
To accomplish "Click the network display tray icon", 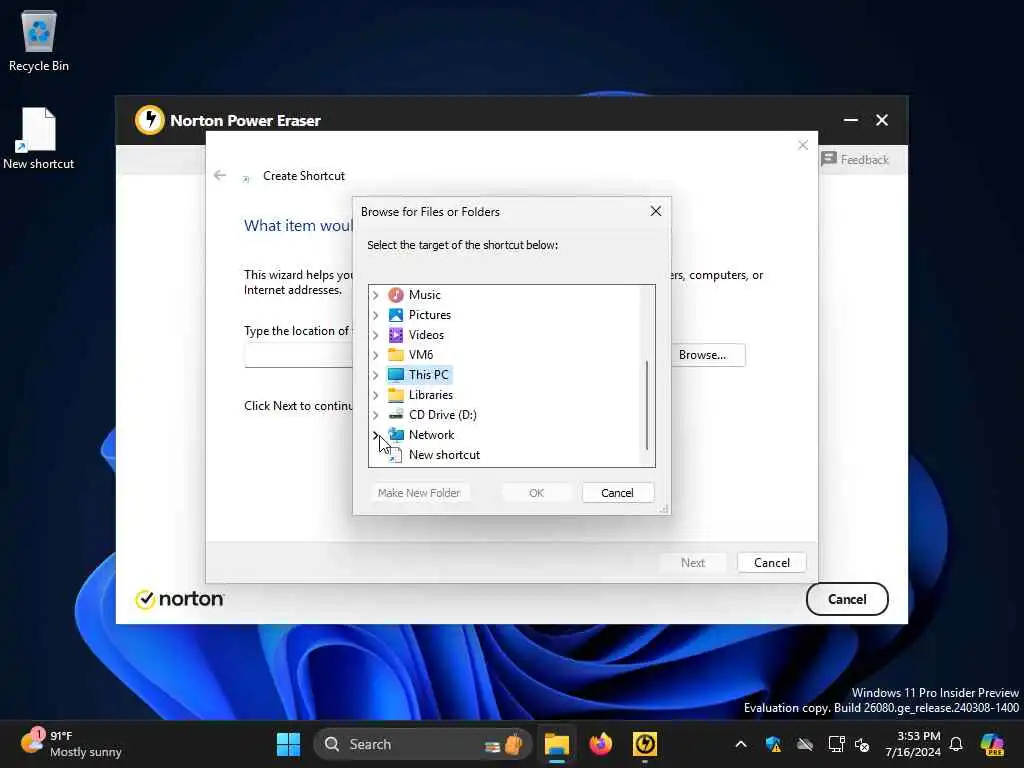I will (836, 744).
